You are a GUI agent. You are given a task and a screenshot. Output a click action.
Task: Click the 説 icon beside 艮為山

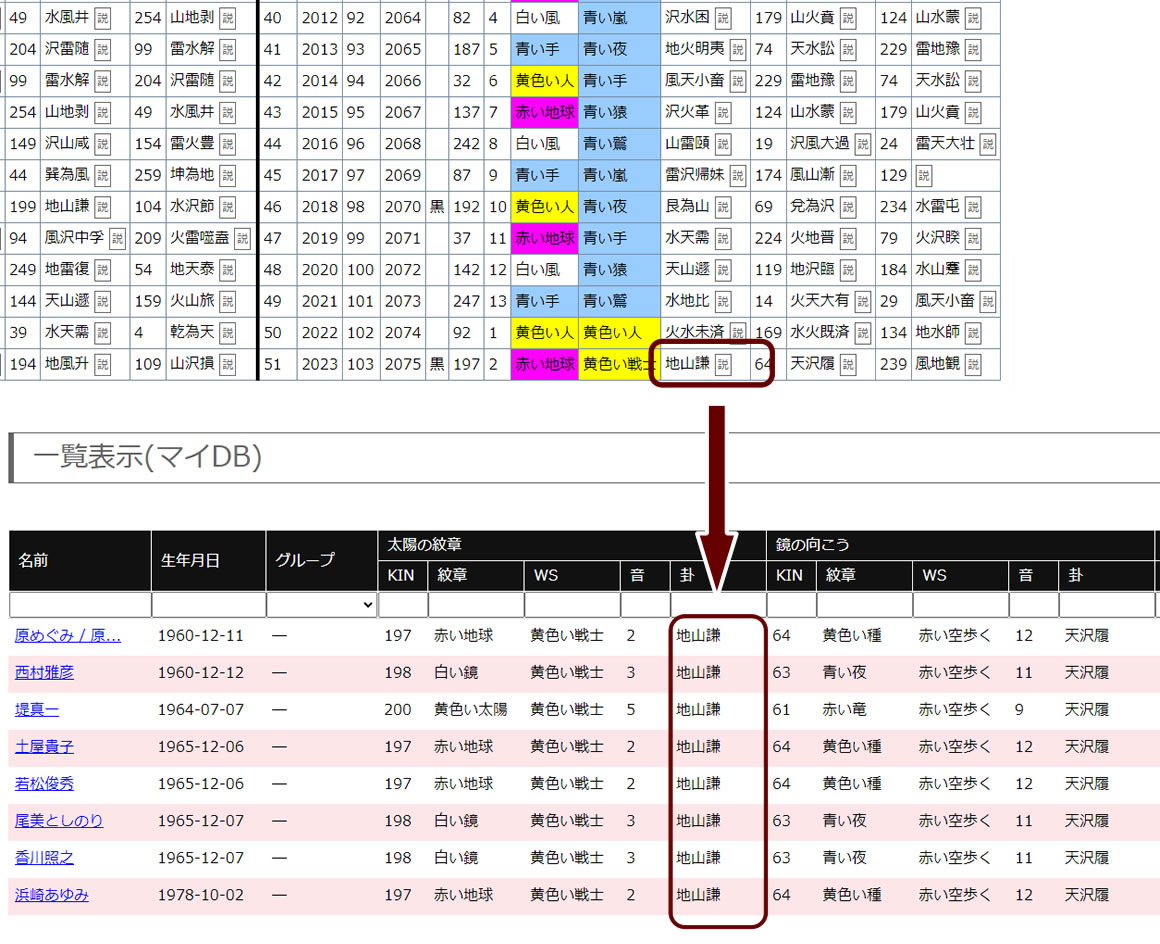coord(723,207)
